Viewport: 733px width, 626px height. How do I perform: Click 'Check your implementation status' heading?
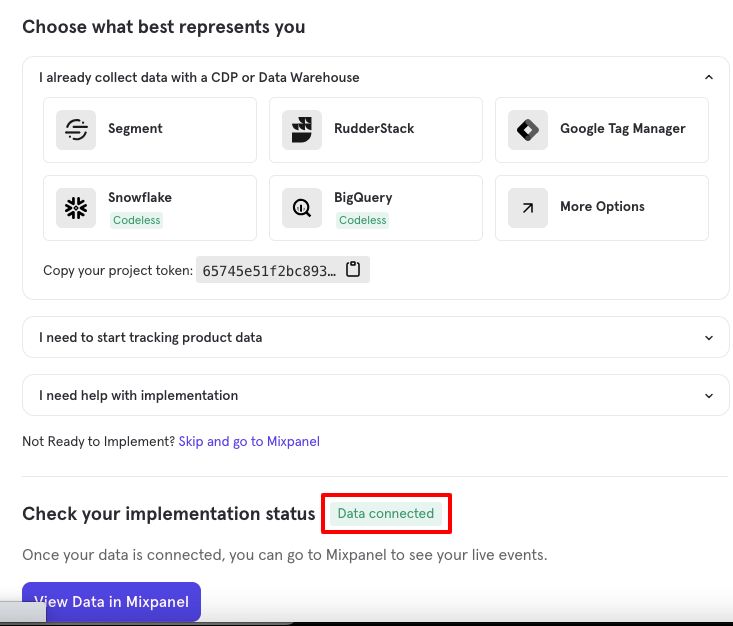click(169, 514)
